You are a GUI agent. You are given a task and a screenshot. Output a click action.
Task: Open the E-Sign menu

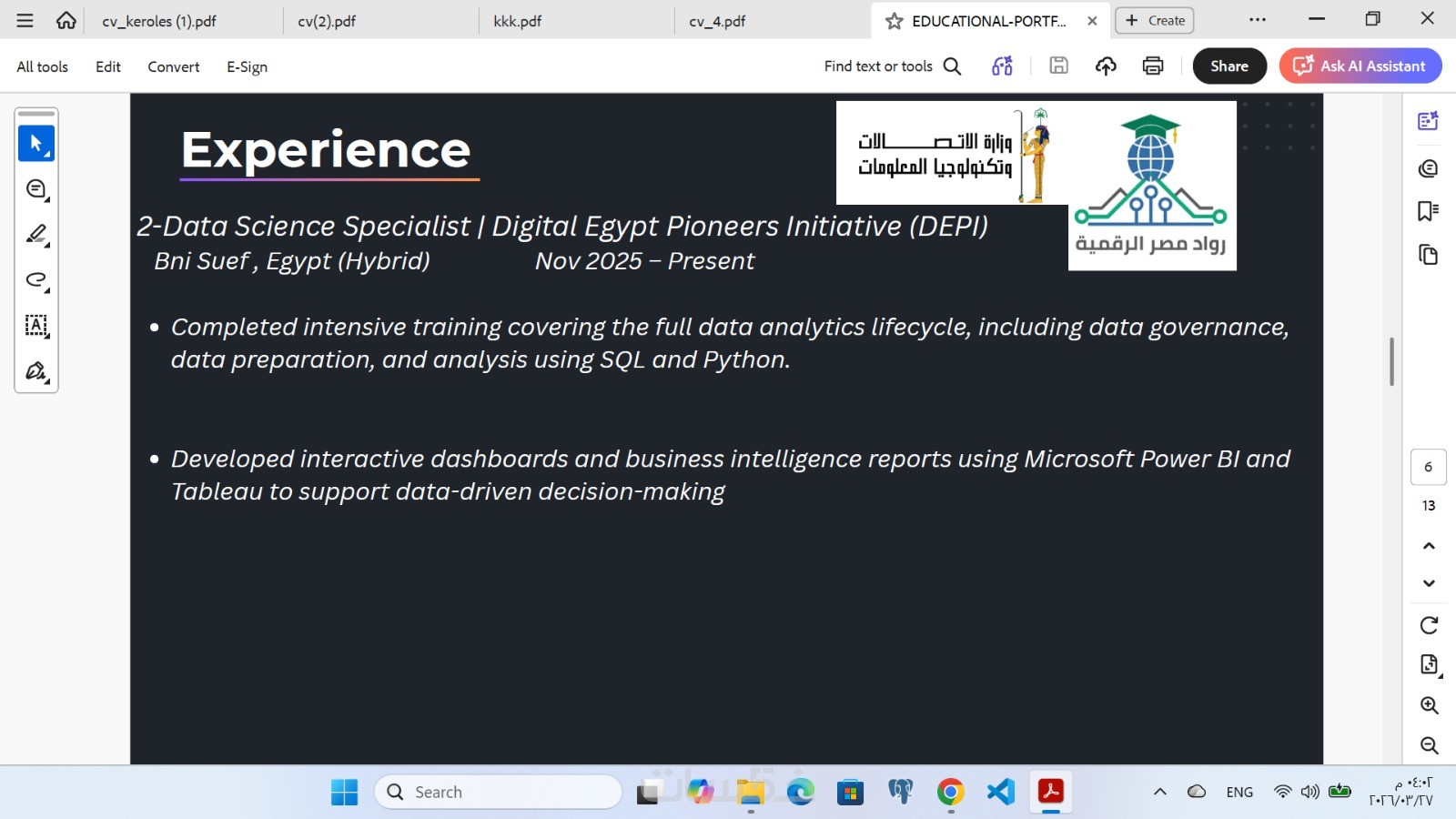(x=247, y=66)
